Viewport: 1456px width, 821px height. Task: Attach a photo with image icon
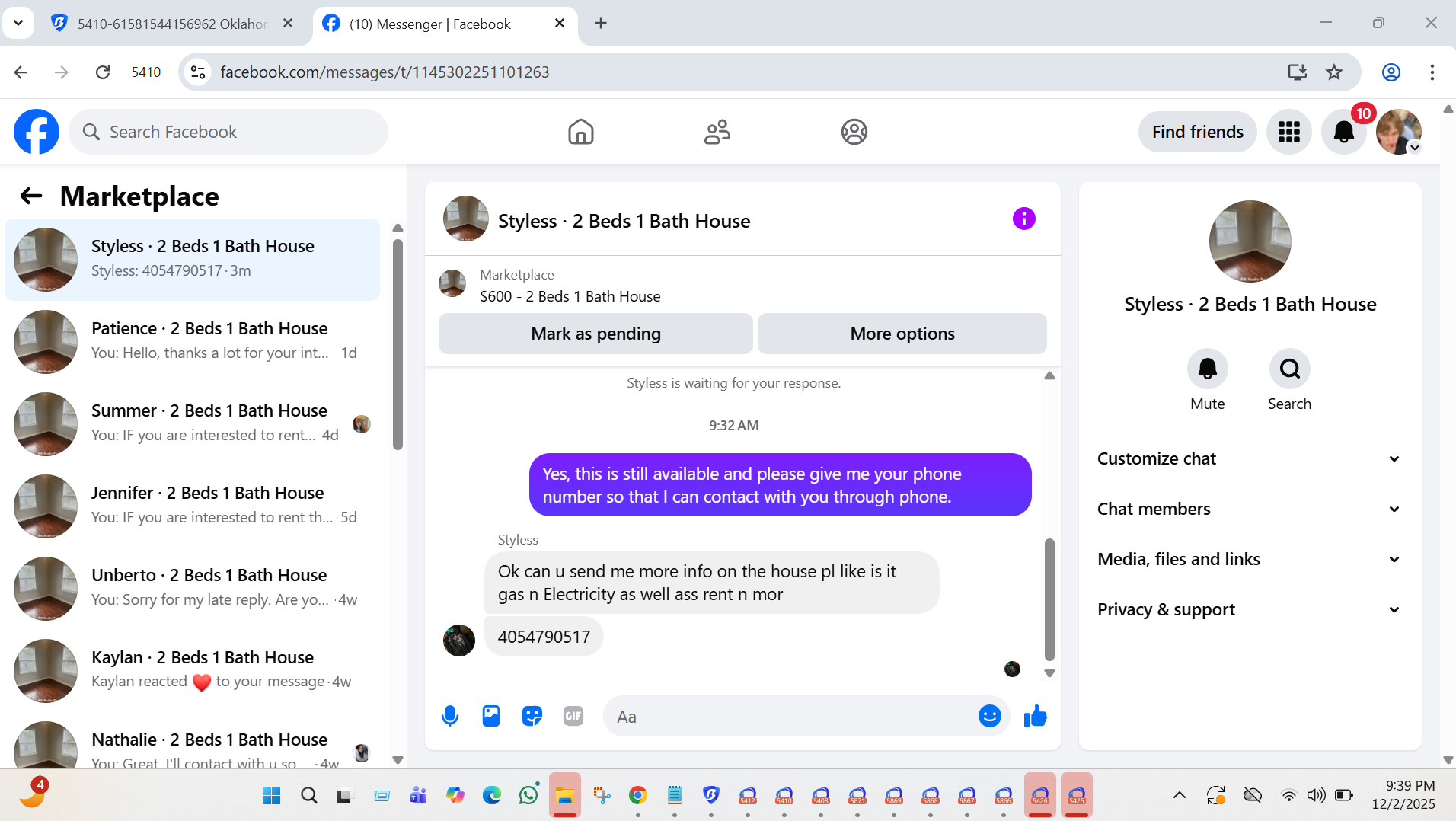(x=491, y=716)
